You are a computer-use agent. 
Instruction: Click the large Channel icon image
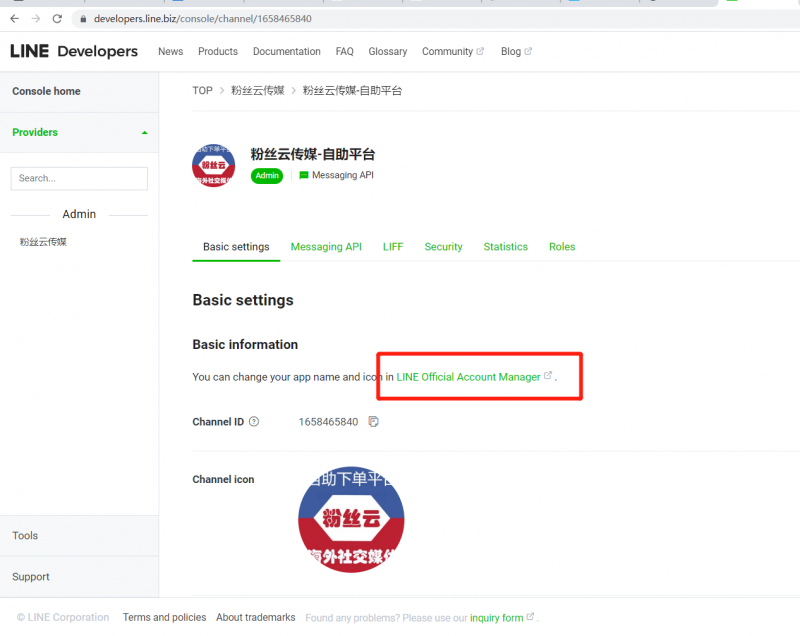(351, 519)
